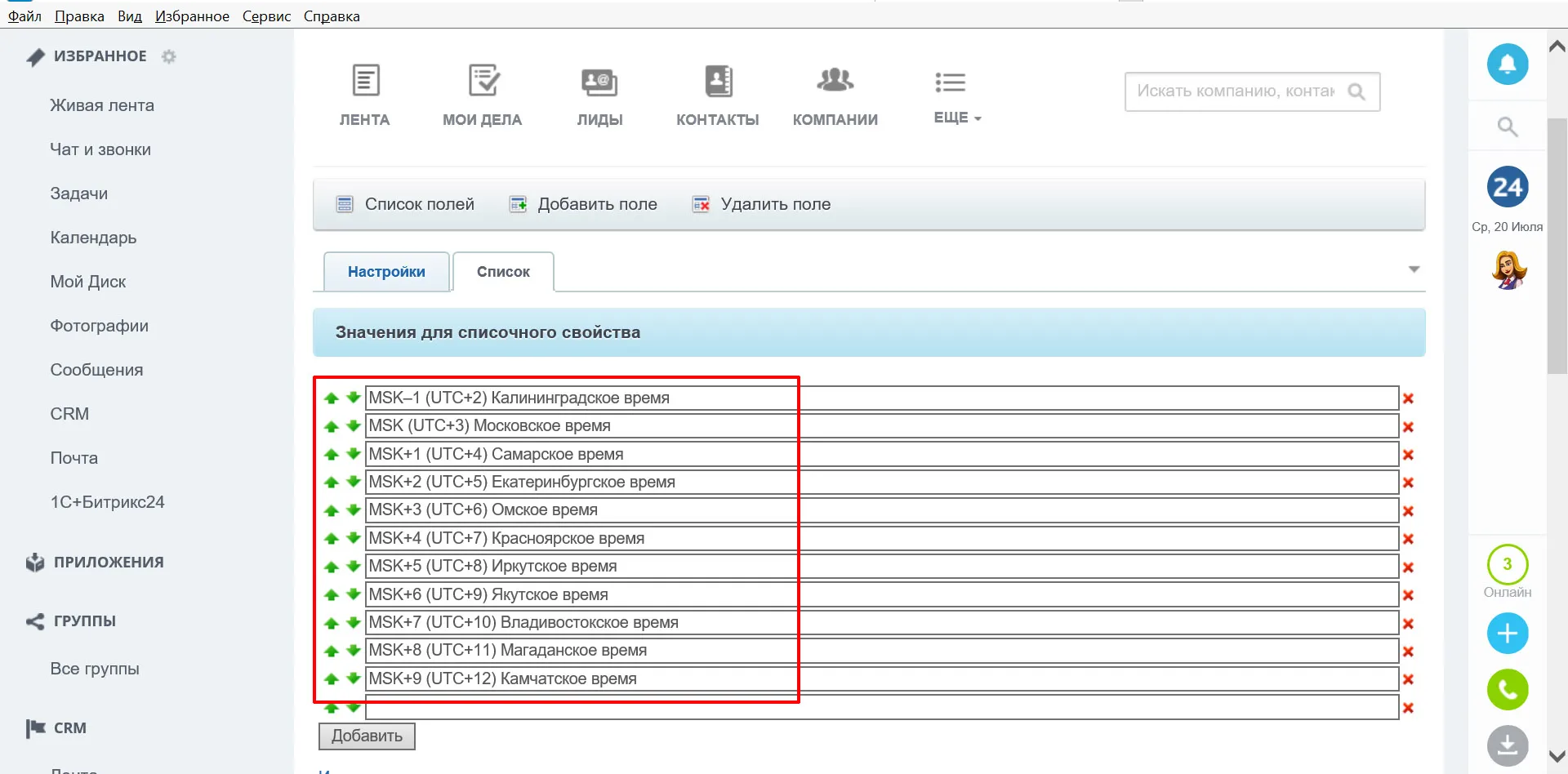Open the Сервис menu
Image resolution: width=1568 pixels, height=774 pixels.
tap(266, 16)
